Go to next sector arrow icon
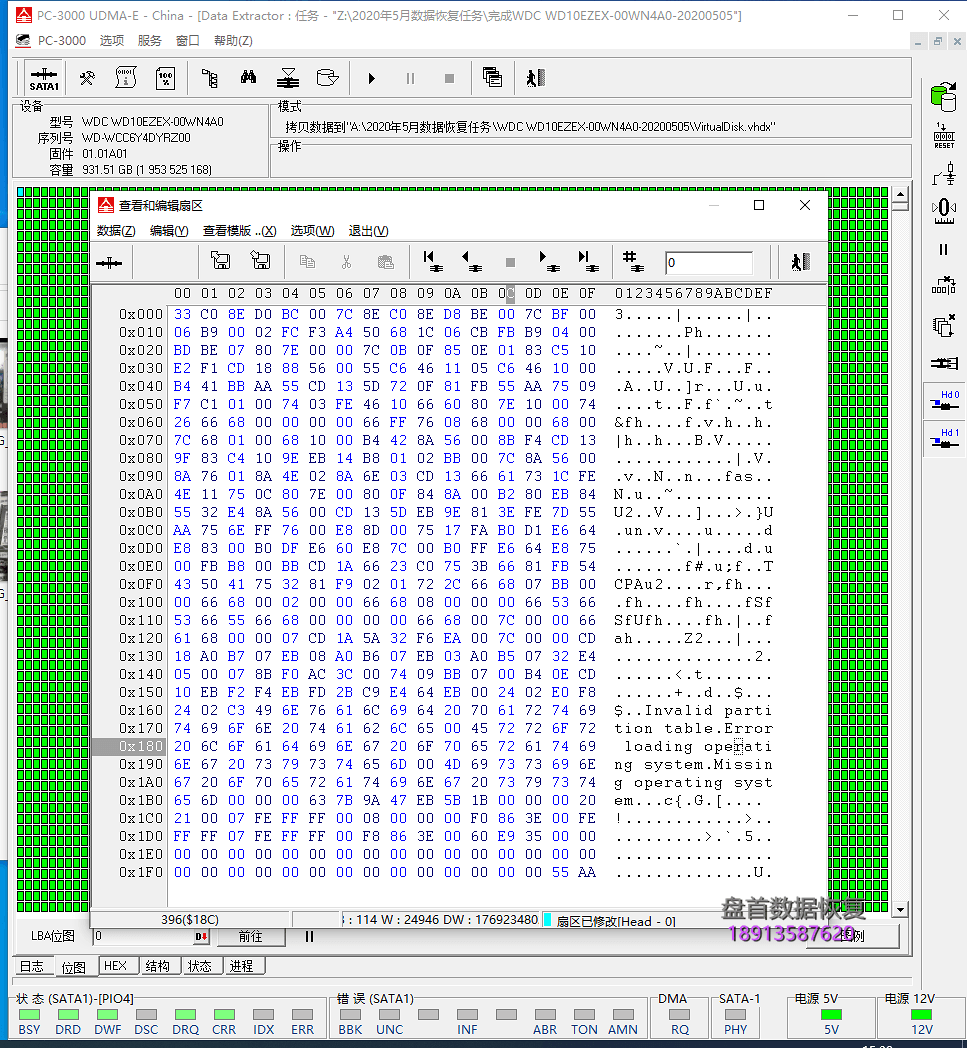 click(x=549, y=261)
